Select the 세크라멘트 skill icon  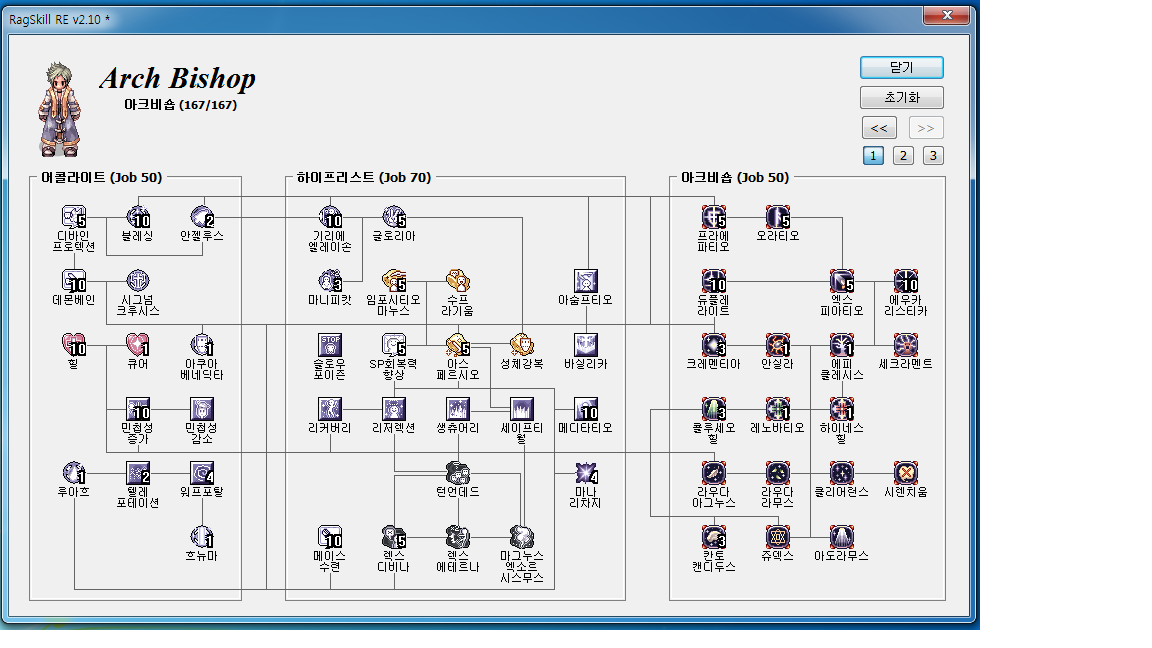tap(906, 345)
